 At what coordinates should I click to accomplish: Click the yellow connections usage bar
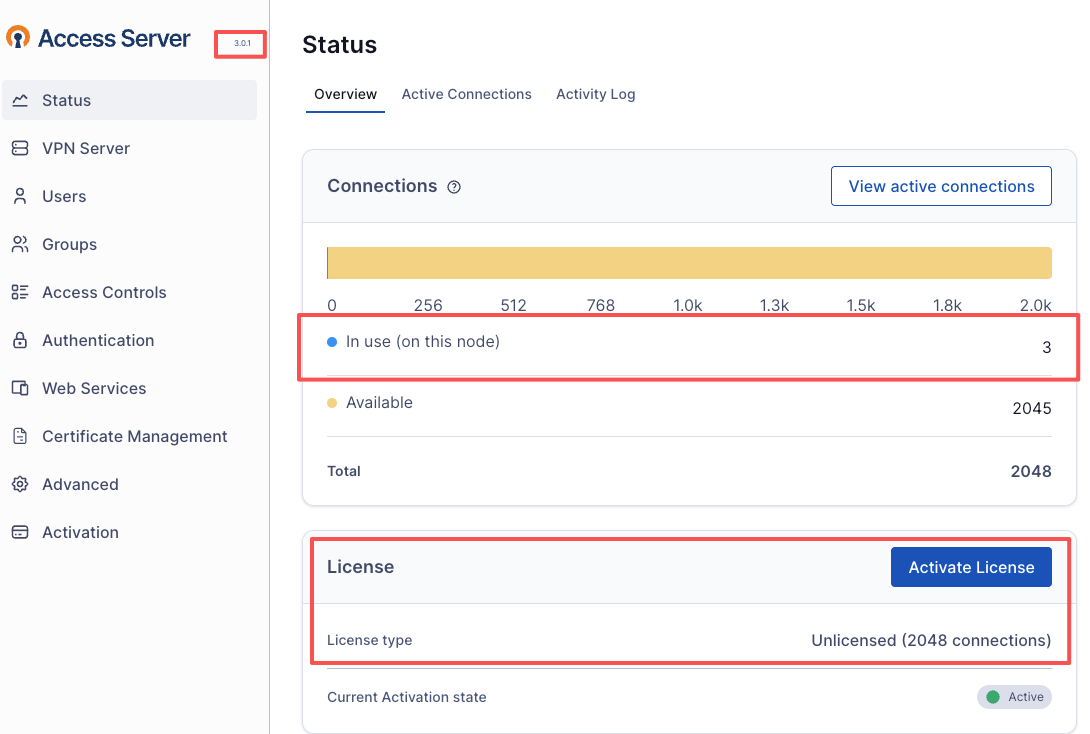(689, 263)
